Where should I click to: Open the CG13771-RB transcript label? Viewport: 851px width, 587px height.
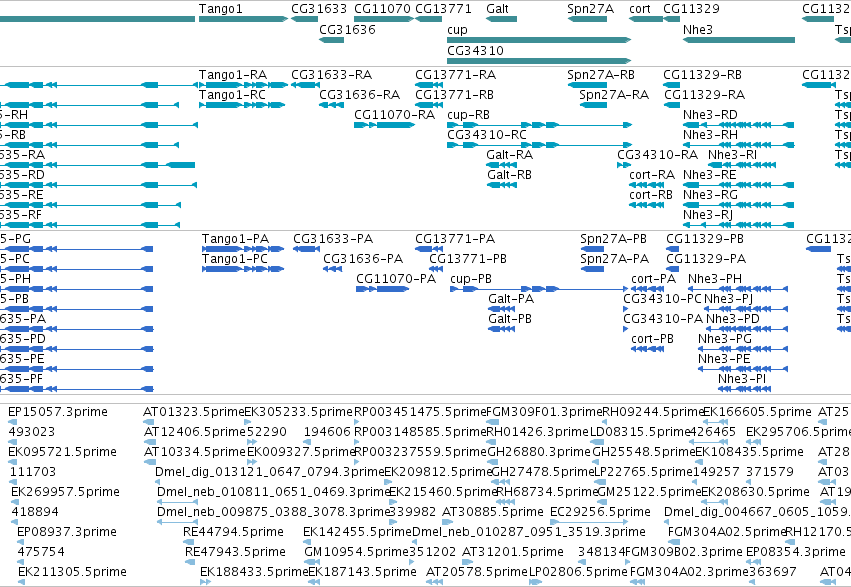[454, 94]
